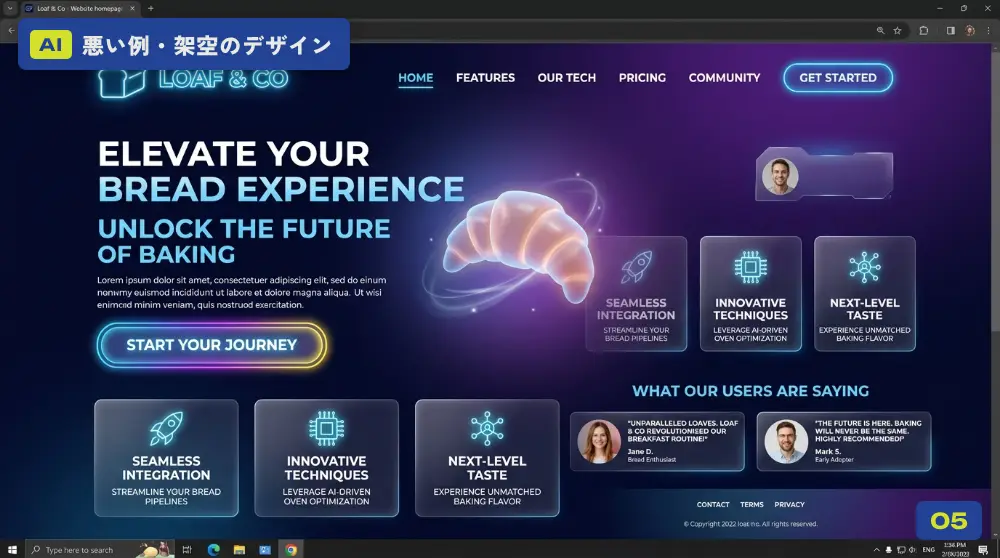1000x558 pixels.
Task: Open the browser zoom magnifier icon
Action: pos(881,30)
